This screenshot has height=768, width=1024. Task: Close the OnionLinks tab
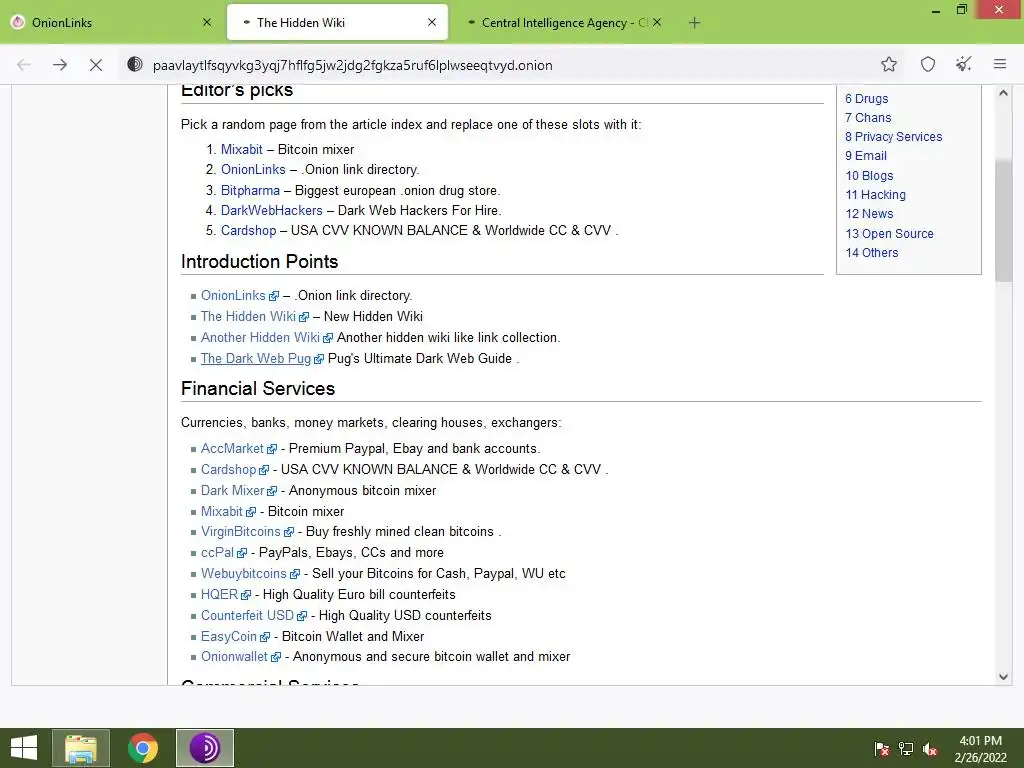coord(207,22)
